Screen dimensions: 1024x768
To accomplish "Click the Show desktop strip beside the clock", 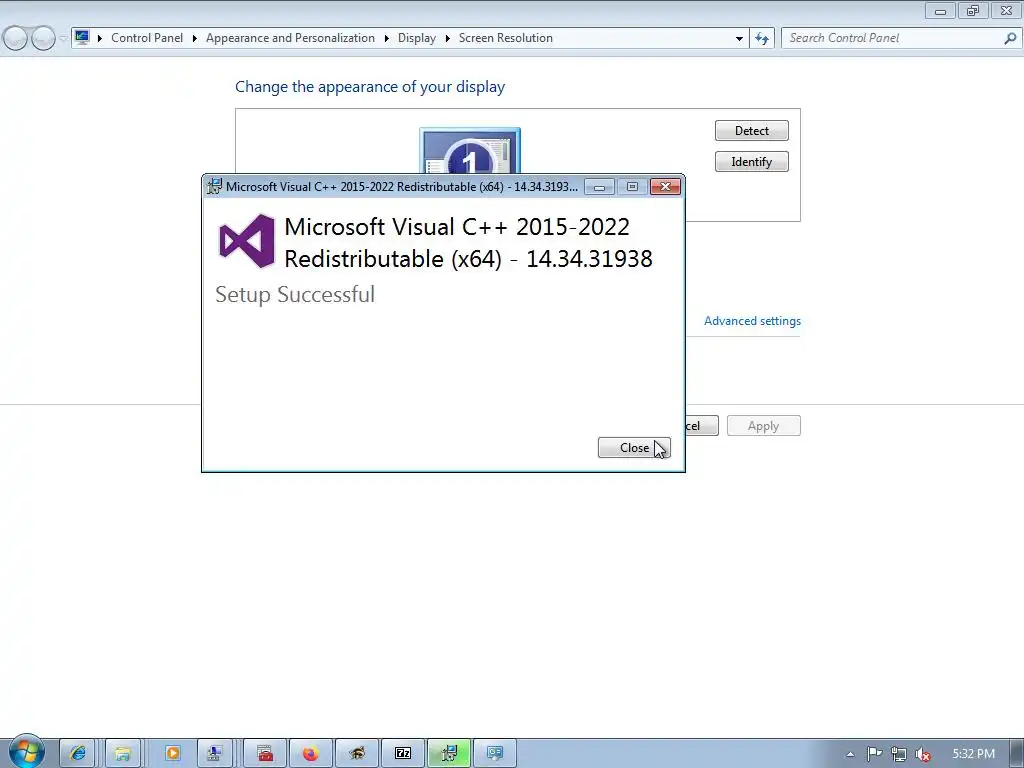I will click(1019, 754).
